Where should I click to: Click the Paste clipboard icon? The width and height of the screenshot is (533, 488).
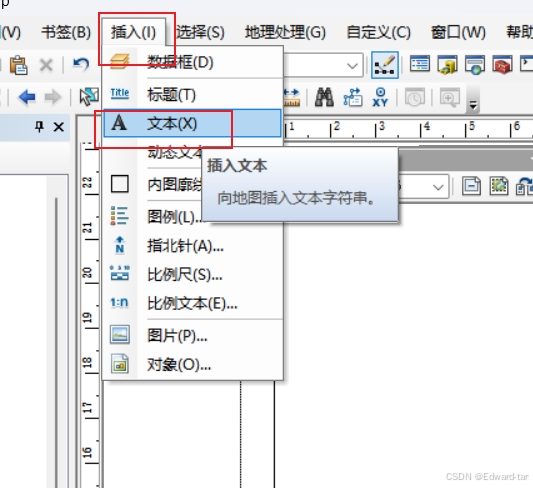[x=19, y=65]
